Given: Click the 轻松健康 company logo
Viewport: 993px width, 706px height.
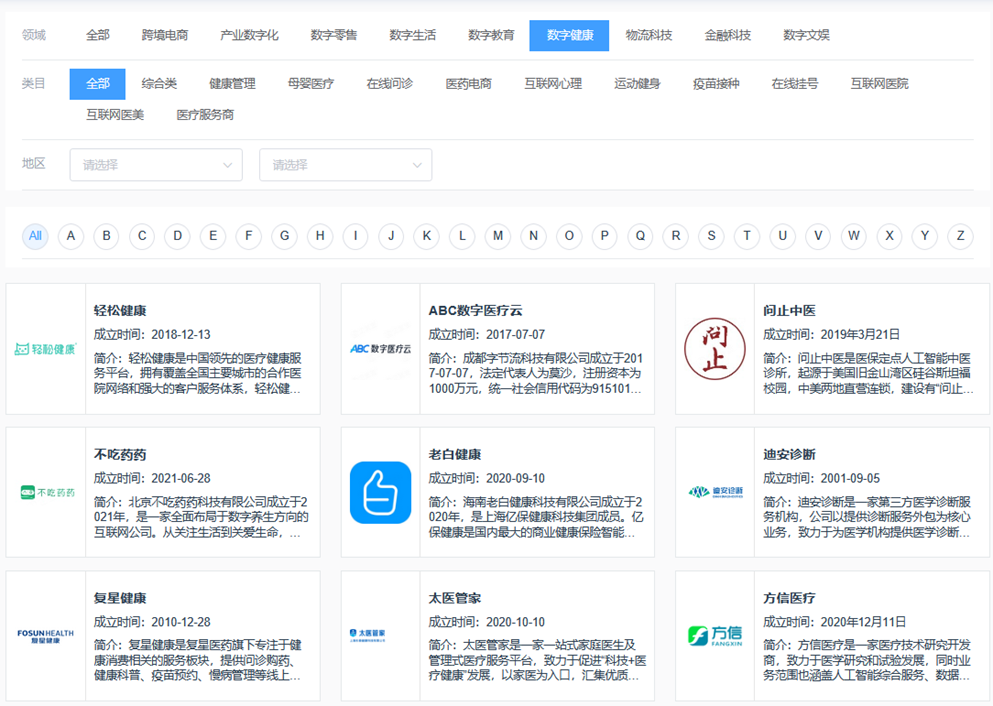Looking at the screenshot, I should pos(46,349).
